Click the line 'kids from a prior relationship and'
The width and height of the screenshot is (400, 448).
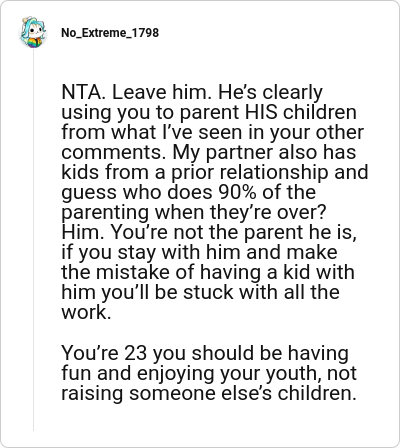tap(215, 172)
